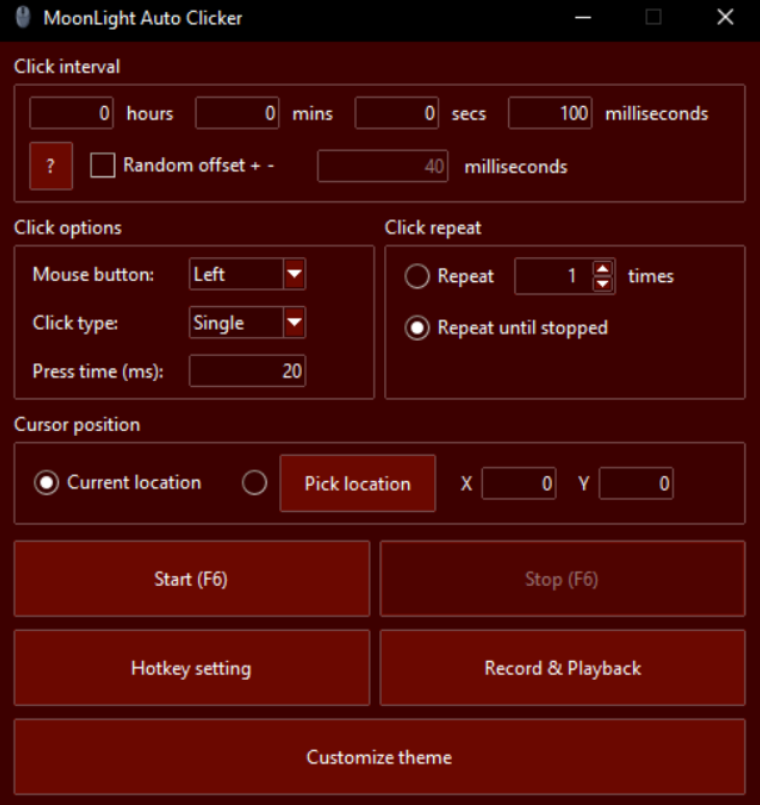Click the 'Press time (ms):' label
The image size is (760, 805).
tap(98, 371)
